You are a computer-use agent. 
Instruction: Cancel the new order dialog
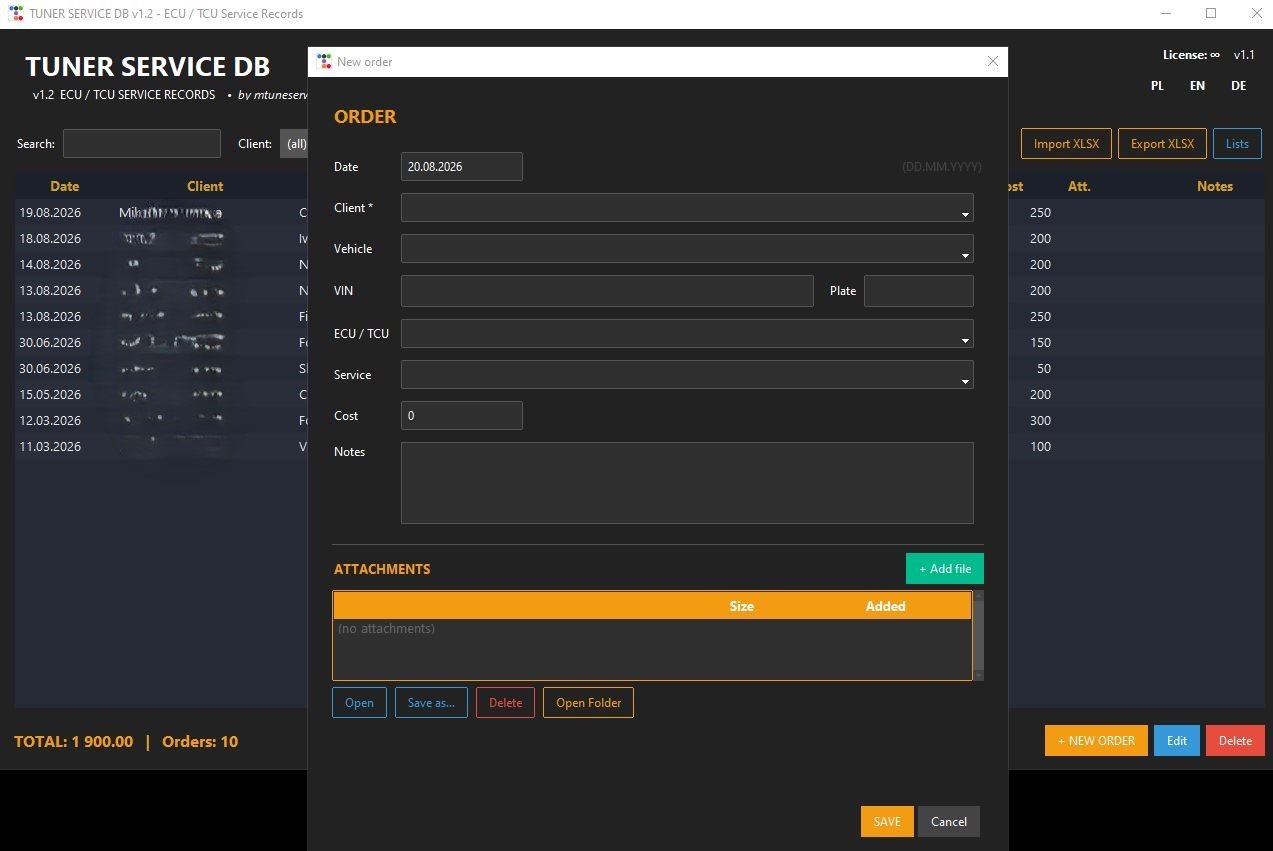point(949,821)
